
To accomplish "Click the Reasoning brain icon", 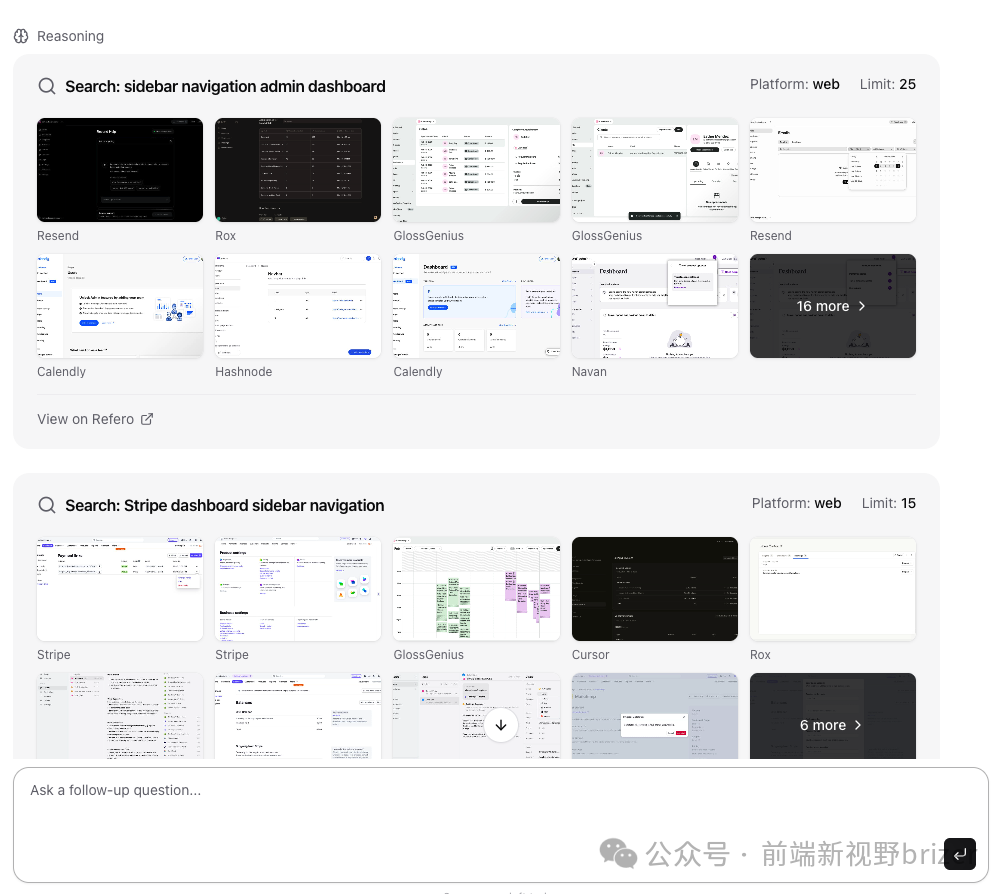I will click(21, 36).
